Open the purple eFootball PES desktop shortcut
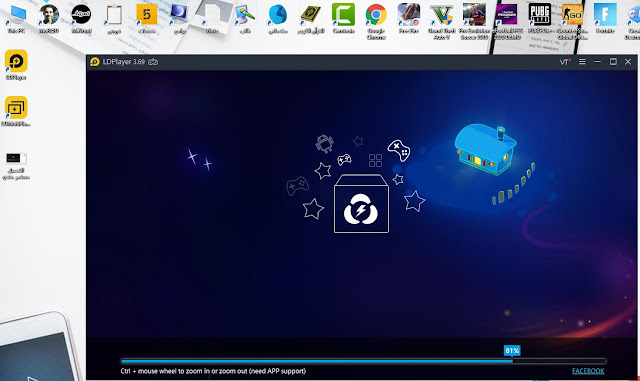The height and width of the screenshot is (381, 640). pyautogui.click(x=507, y=21)
